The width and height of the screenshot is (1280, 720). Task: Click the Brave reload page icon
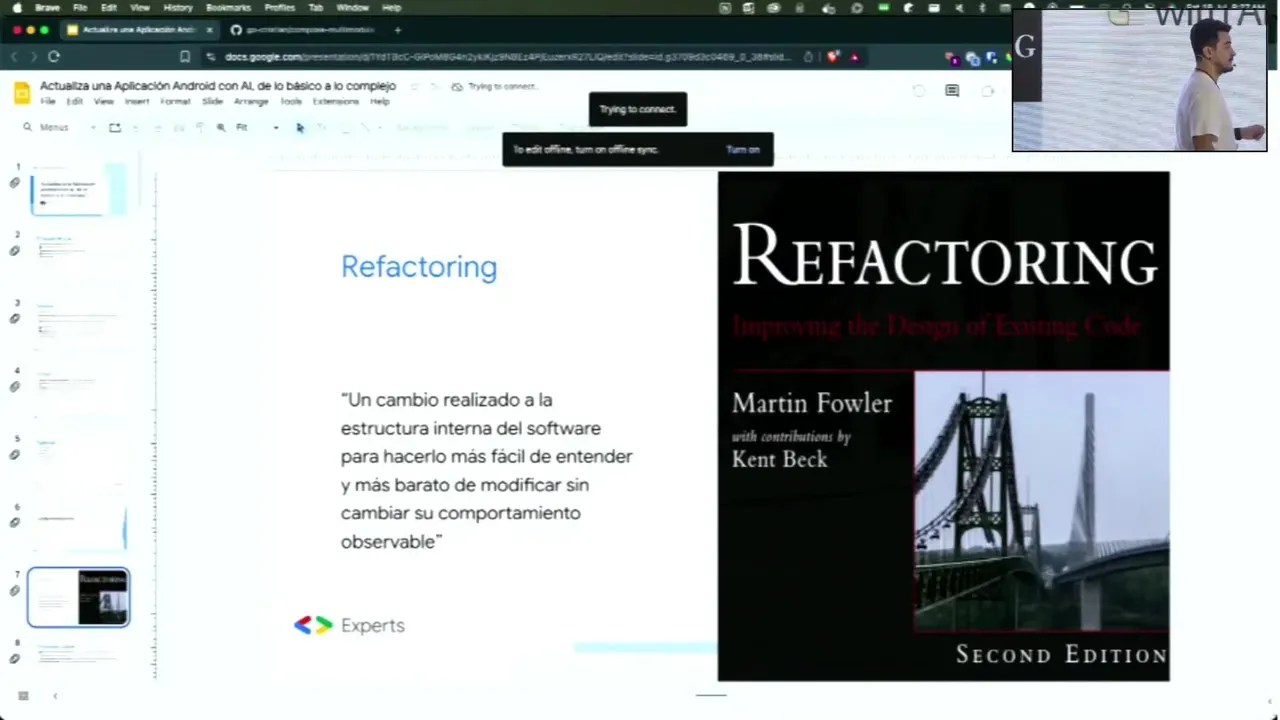[x=54, y=57]
